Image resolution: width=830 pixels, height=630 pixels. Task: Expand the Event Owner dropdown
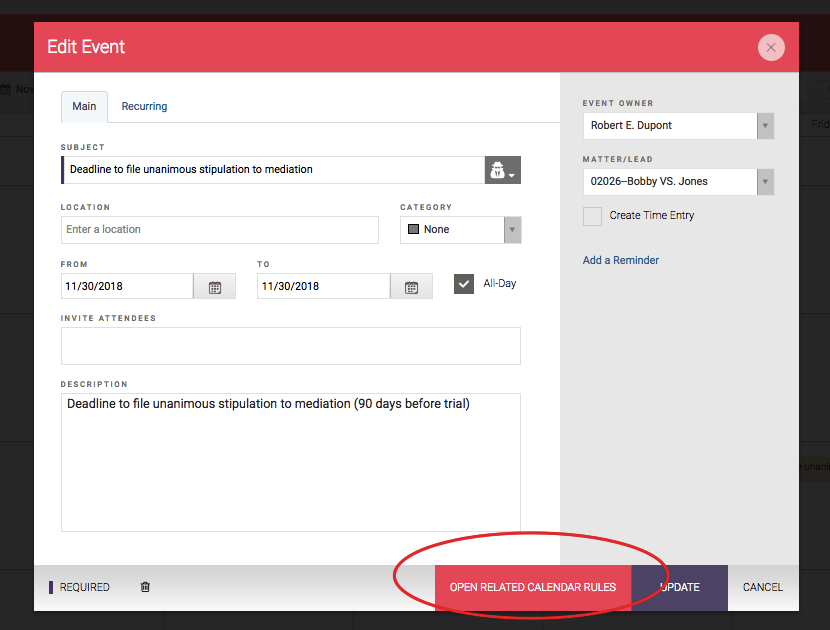pyautogui.click(x=765, y=126)
